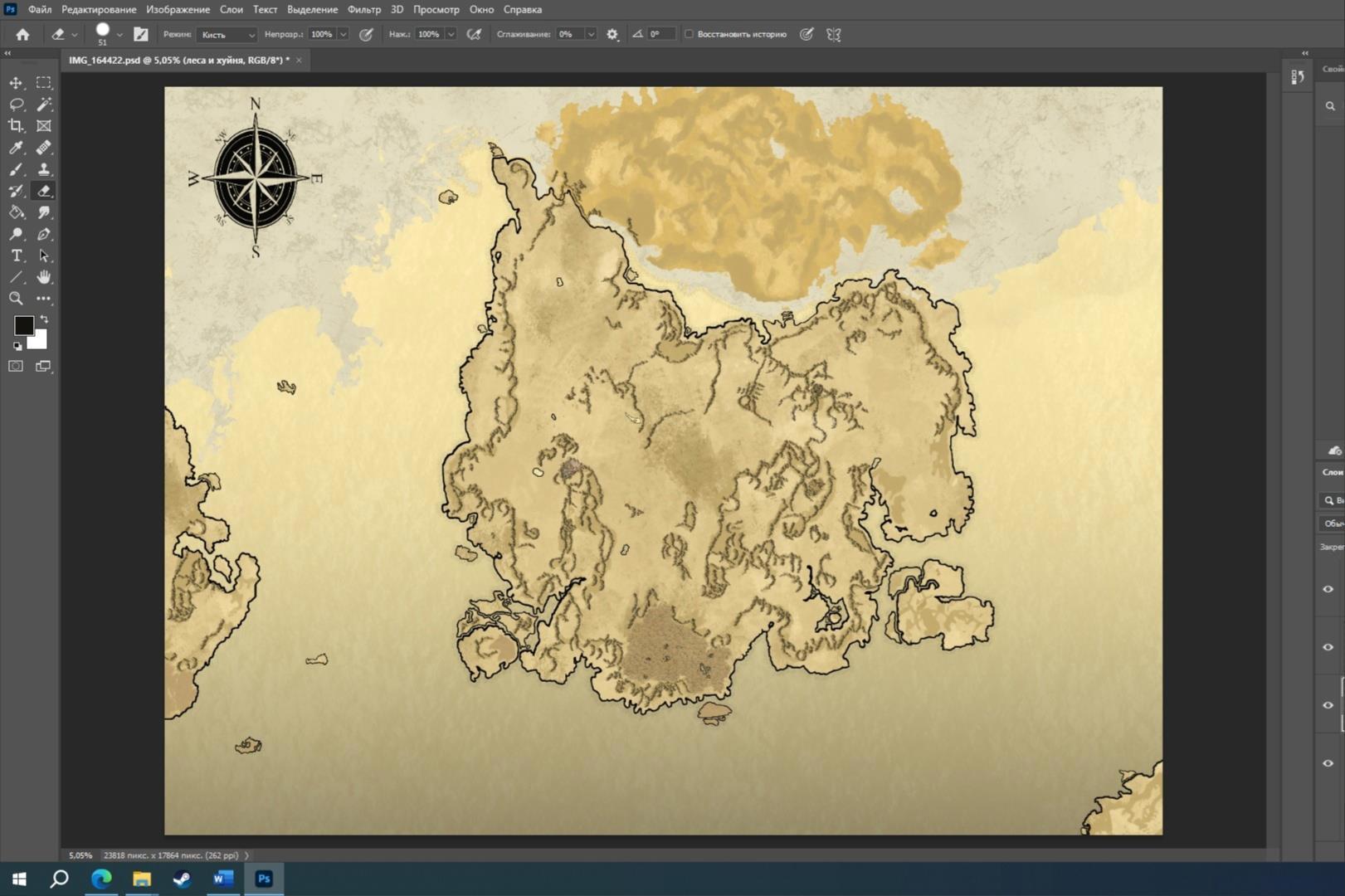Pick the Magic Wand tool
Image resolution: width=1345 pixels, height=896 pixels.
click(44, 105)
